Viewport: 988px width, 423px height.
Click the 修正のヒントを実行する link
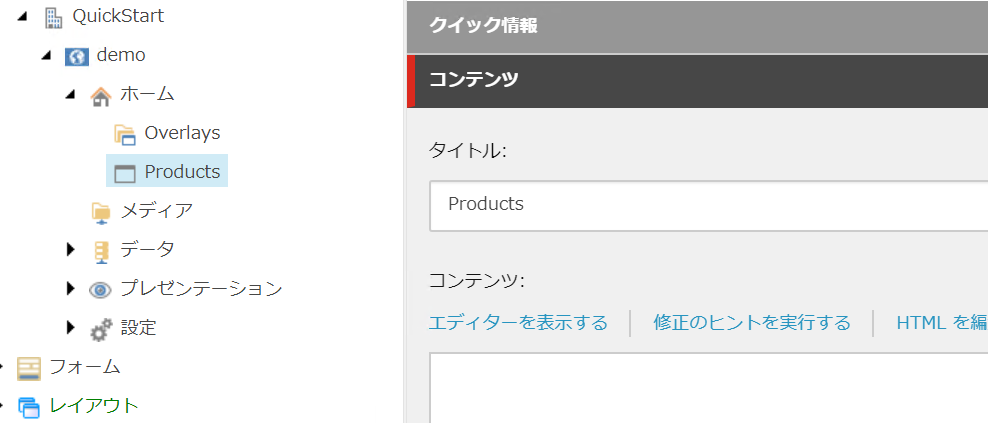point(752,323)
